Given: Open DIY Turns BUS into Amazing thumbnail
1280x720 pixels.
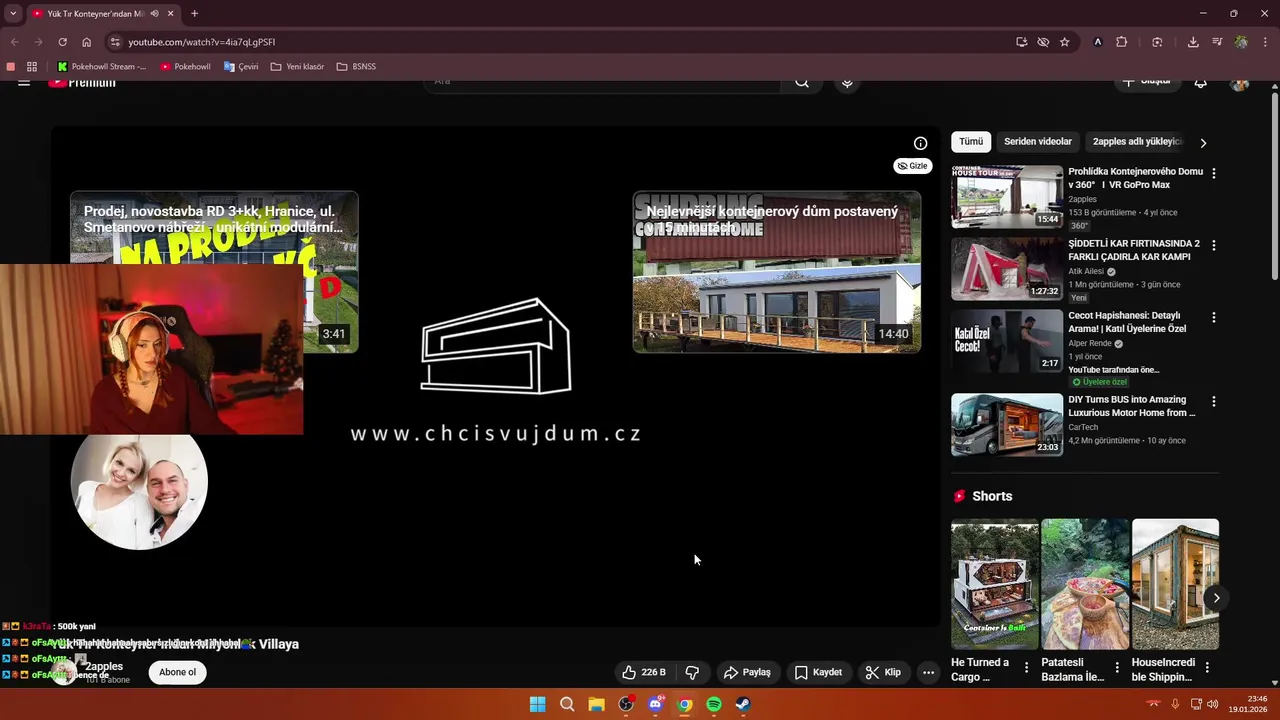Looking at the screenshot, I should pyautogui.click(x=1007, y=424).
